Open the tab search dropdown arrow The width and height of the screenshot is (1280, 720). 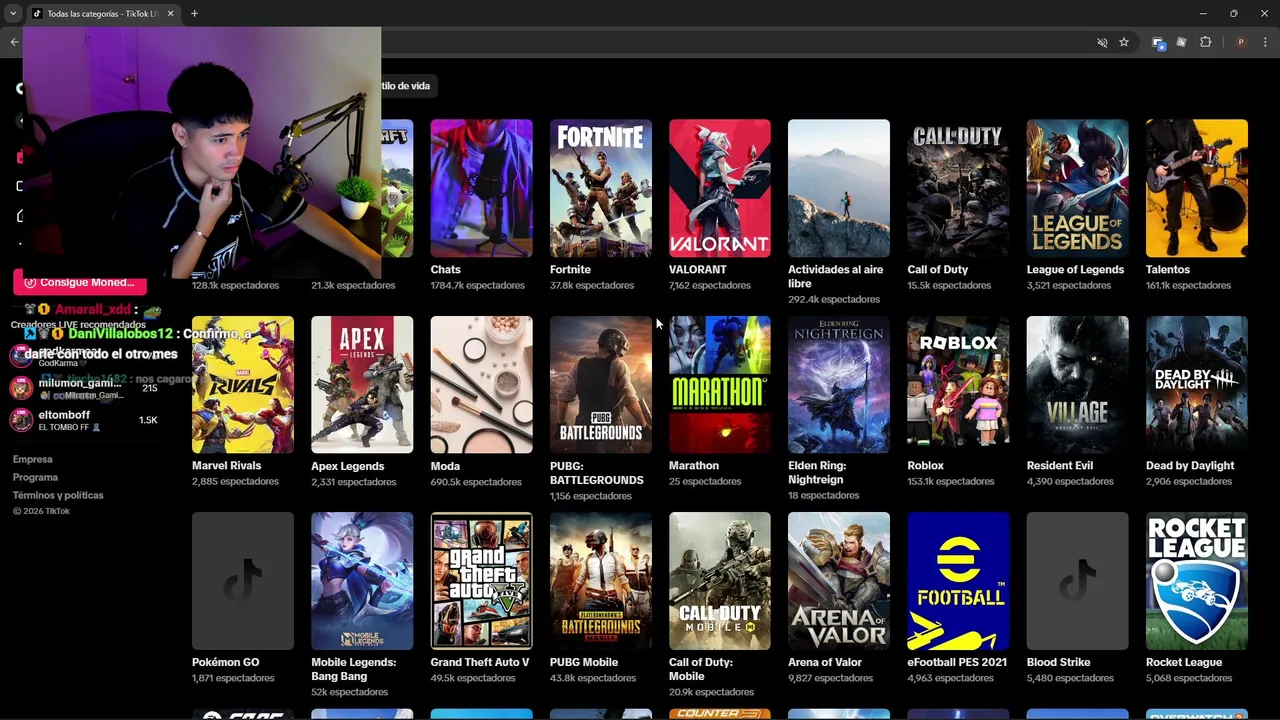pos(13,13)
